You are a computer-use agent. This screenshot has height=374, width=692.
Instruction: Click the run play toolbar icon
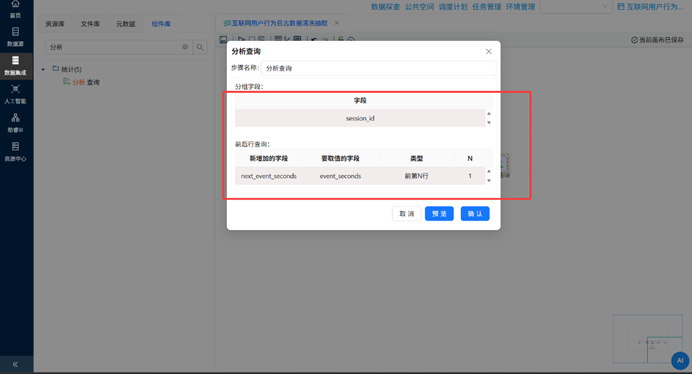point(241,40)
